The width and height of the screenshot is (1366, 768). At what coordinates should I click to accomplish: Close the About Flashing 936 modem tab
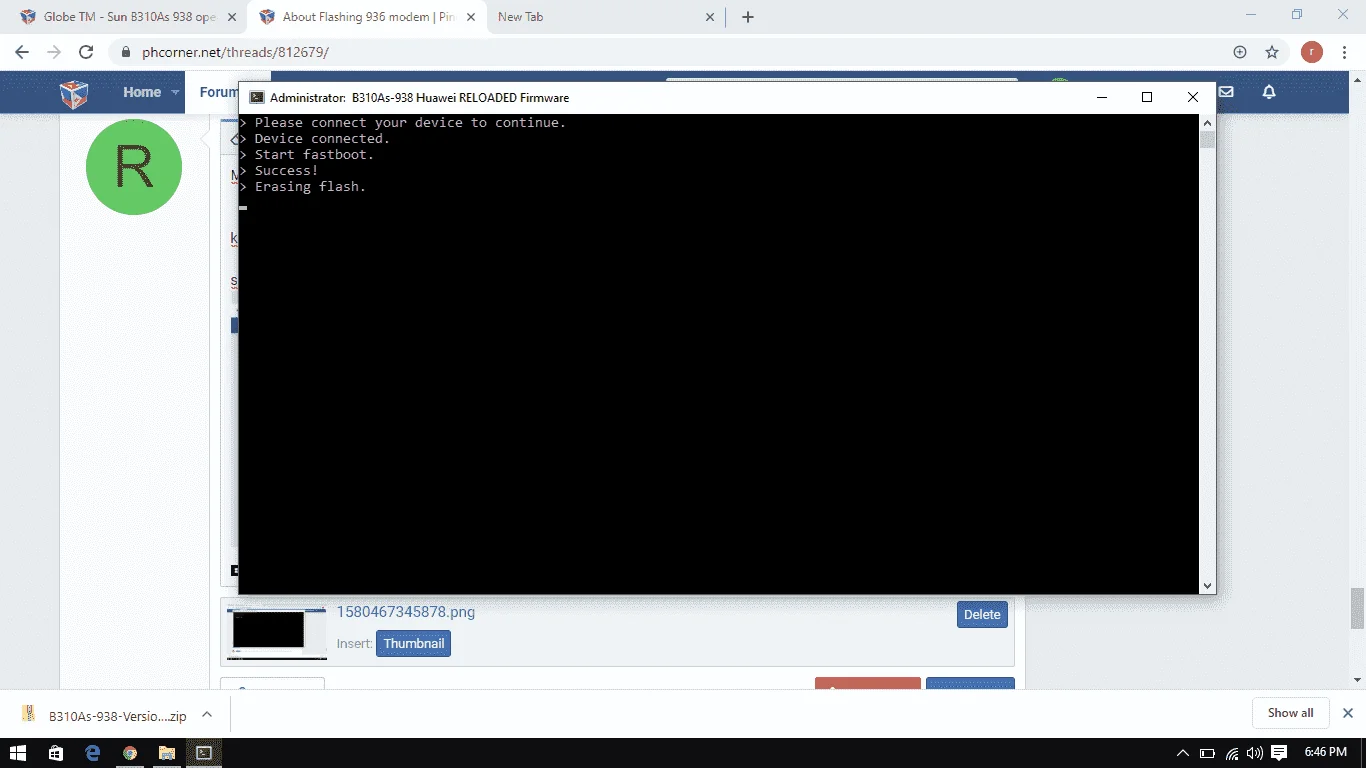click(471, 17)
